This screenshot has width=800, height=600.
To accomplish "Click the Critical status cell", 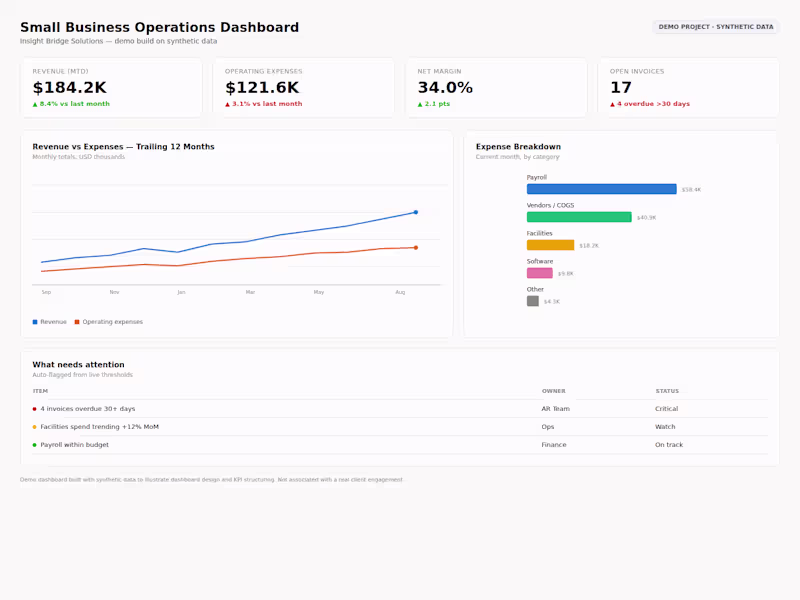I will click(667, 409).
